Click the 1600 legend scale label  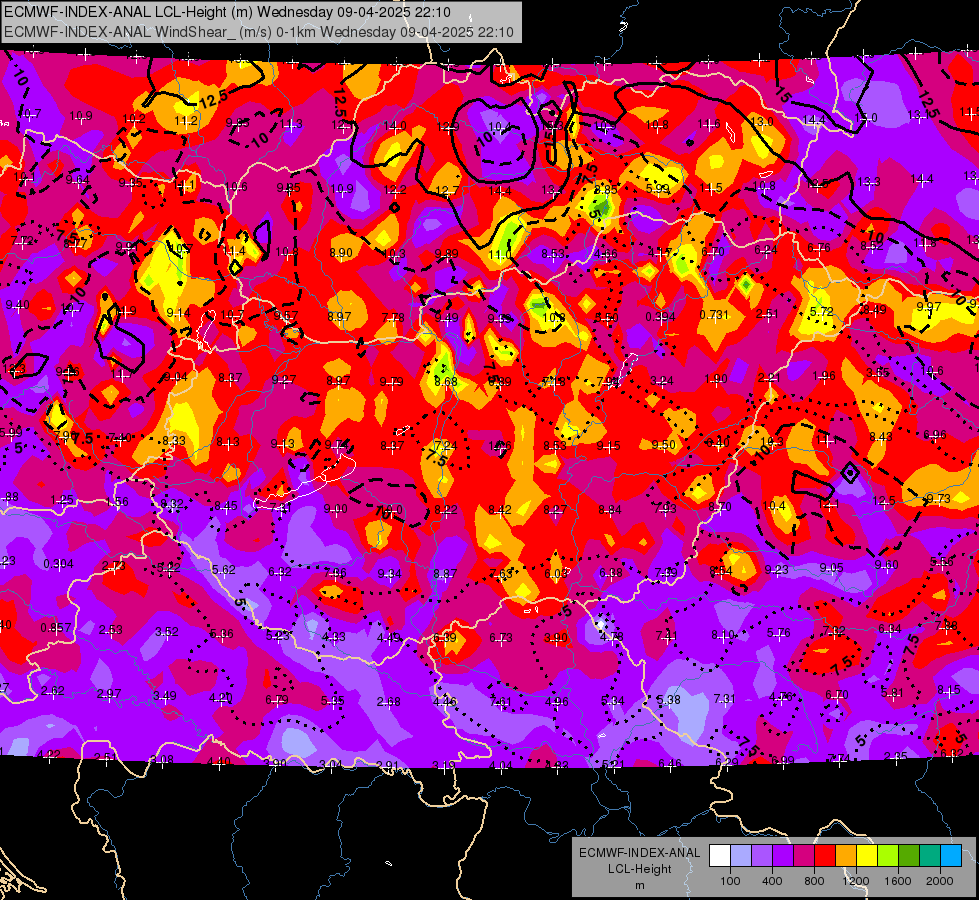pos(898,881)
